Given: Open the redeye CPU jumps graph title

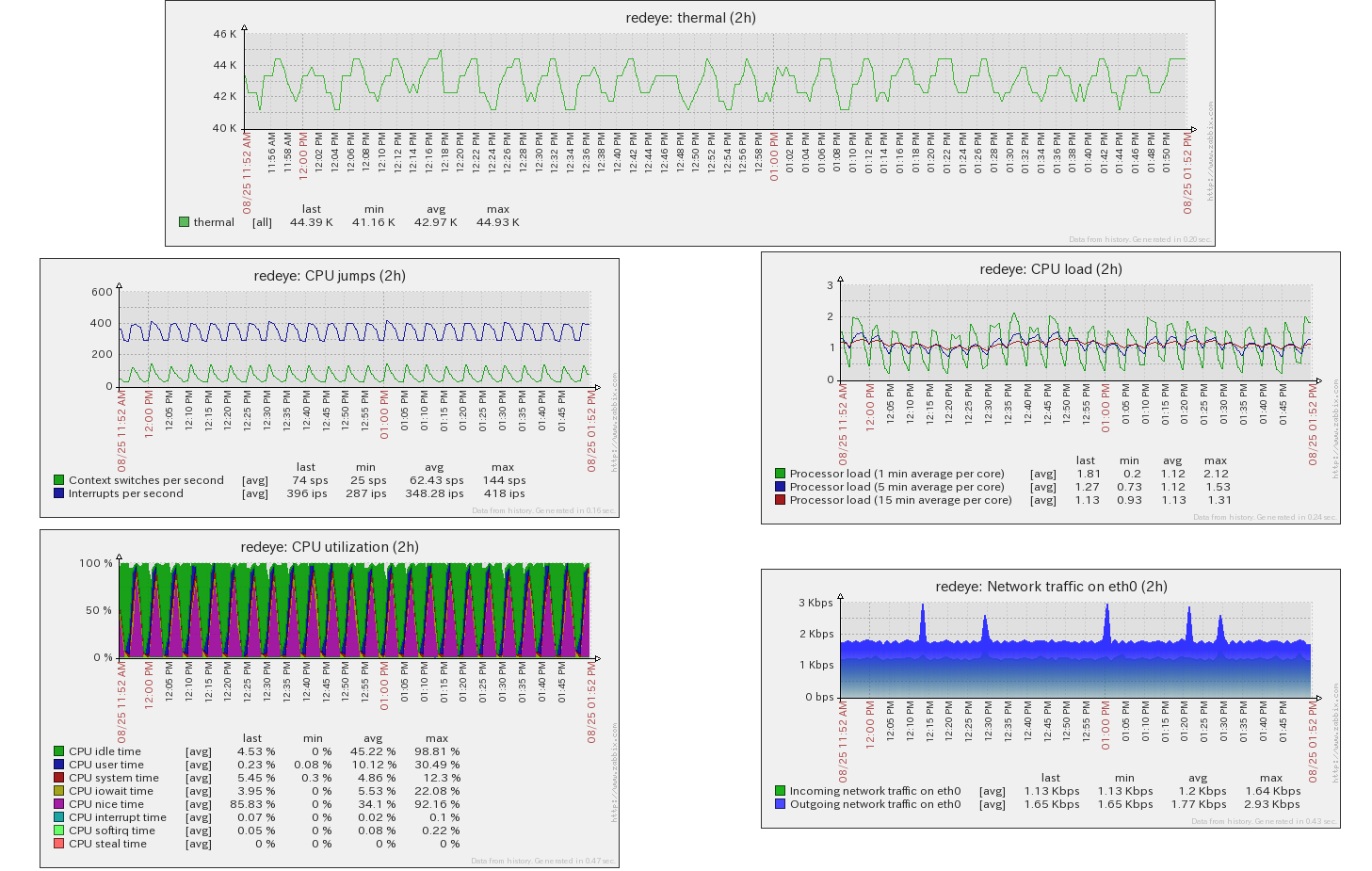Looking at the screenshot, I should click(330, 276).
